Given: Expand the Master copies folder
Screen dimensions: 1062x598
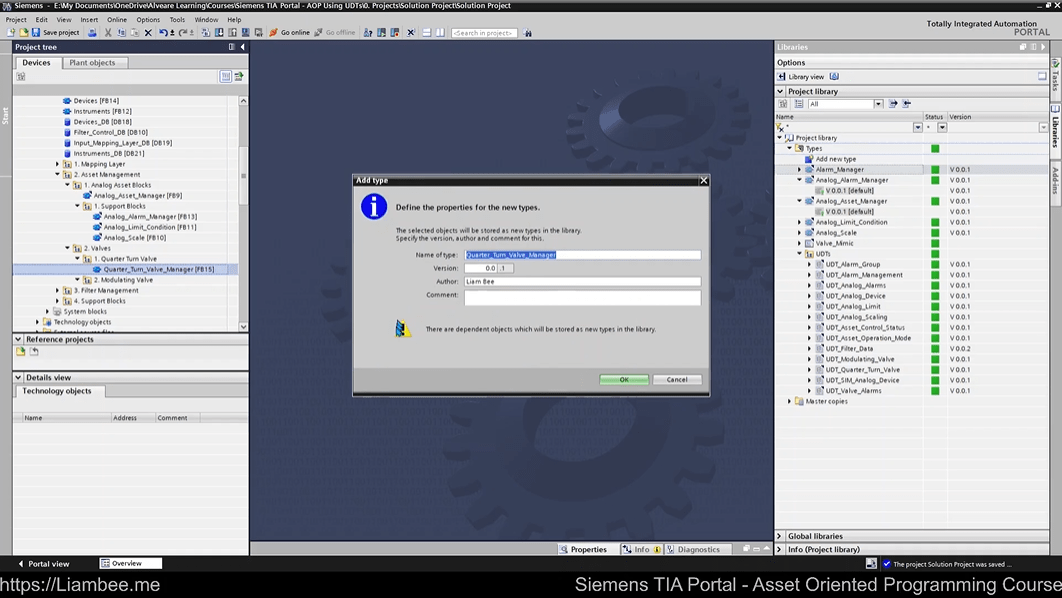Looking at the screenshot, I should pos(790,401).
